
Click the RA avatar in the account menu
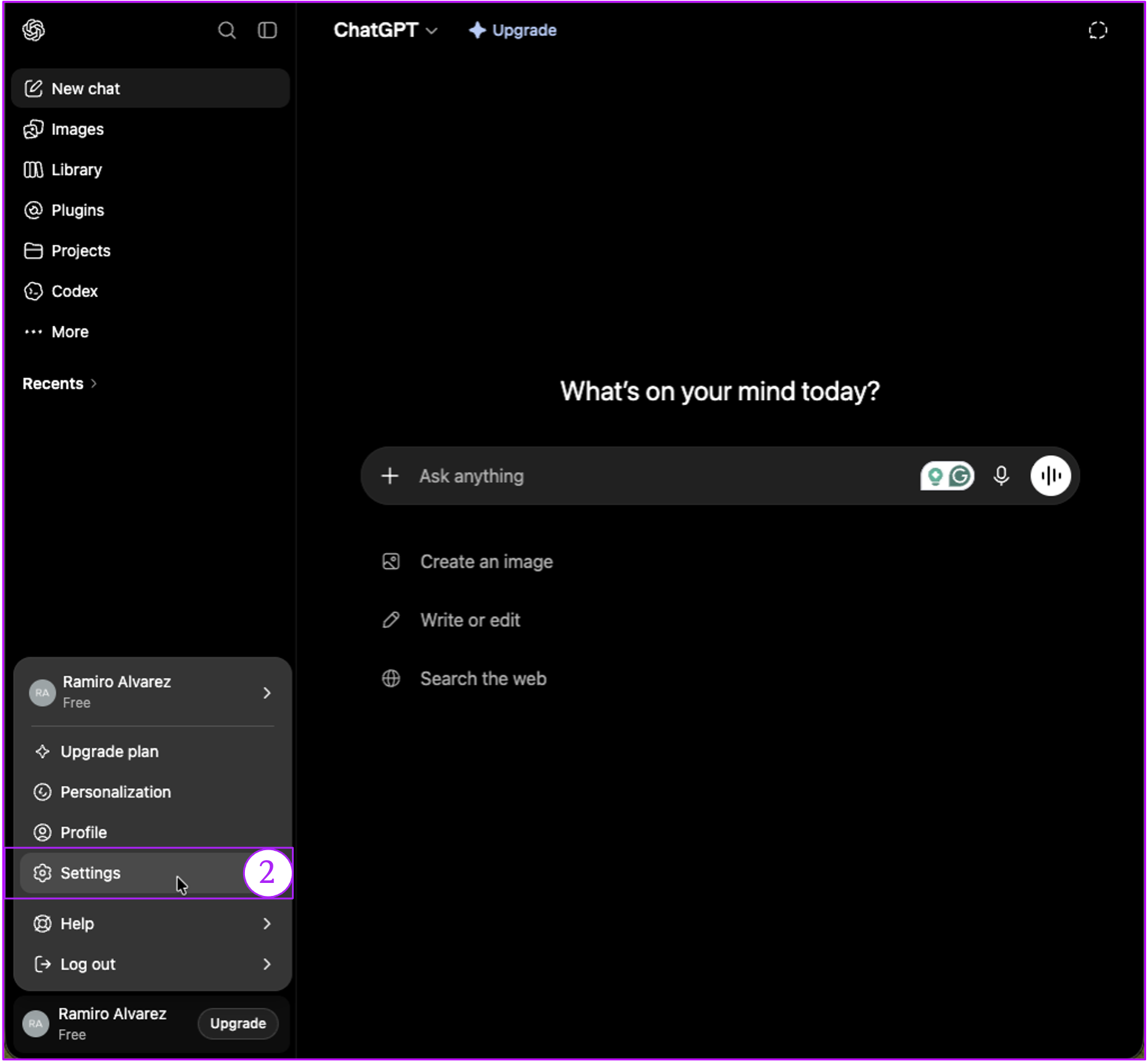(x=42, y=692)
